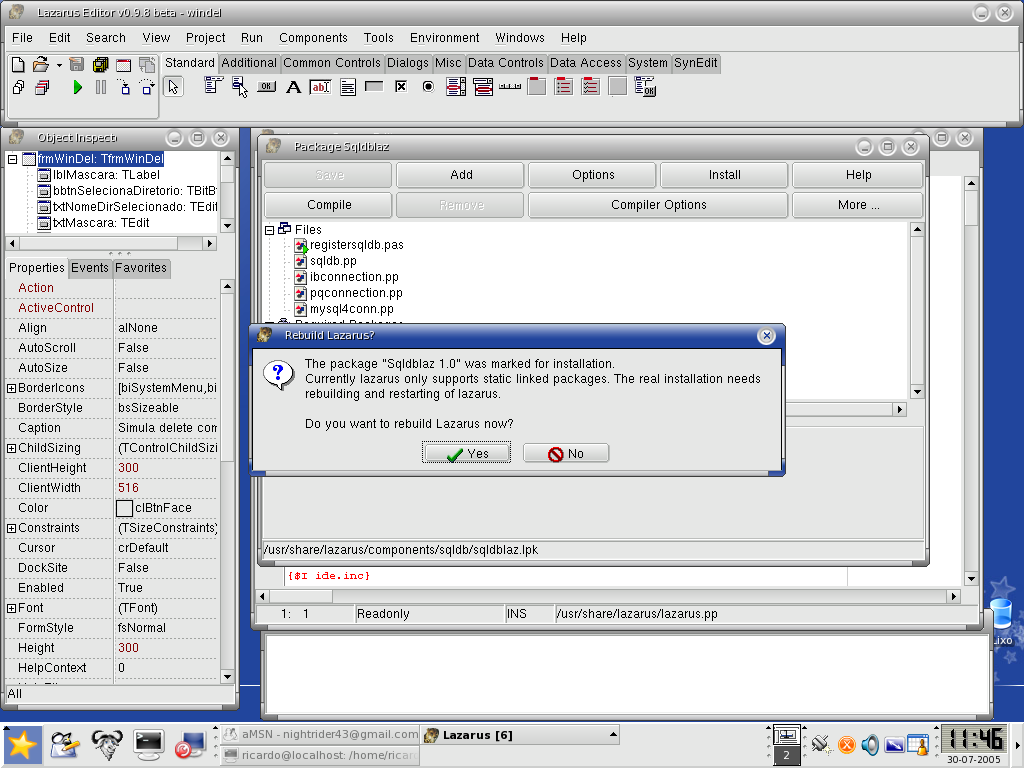Click the green Run button in toolbar

[77, 88]
